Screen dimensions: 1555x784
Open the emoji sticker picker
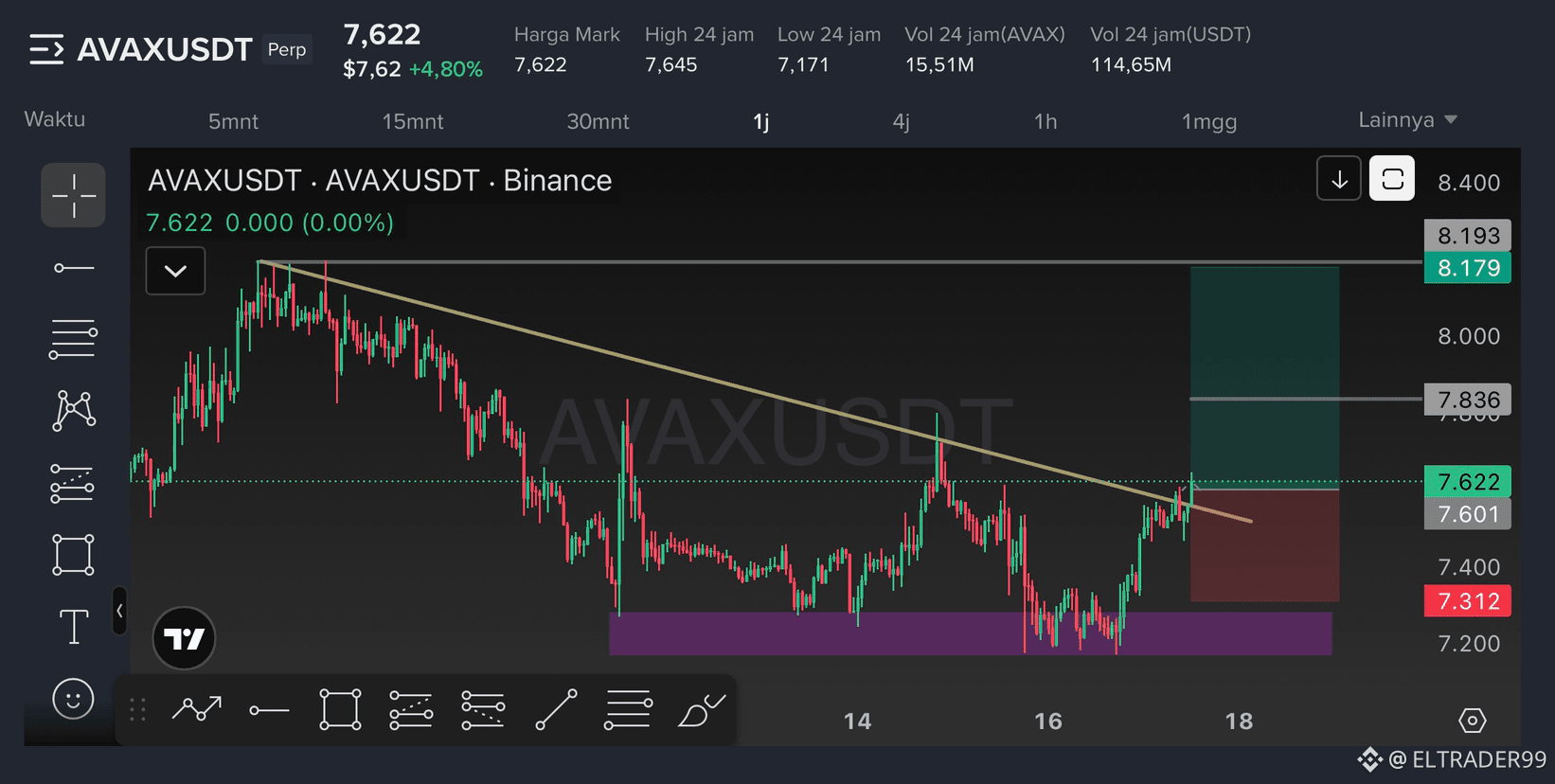(73, 699)
